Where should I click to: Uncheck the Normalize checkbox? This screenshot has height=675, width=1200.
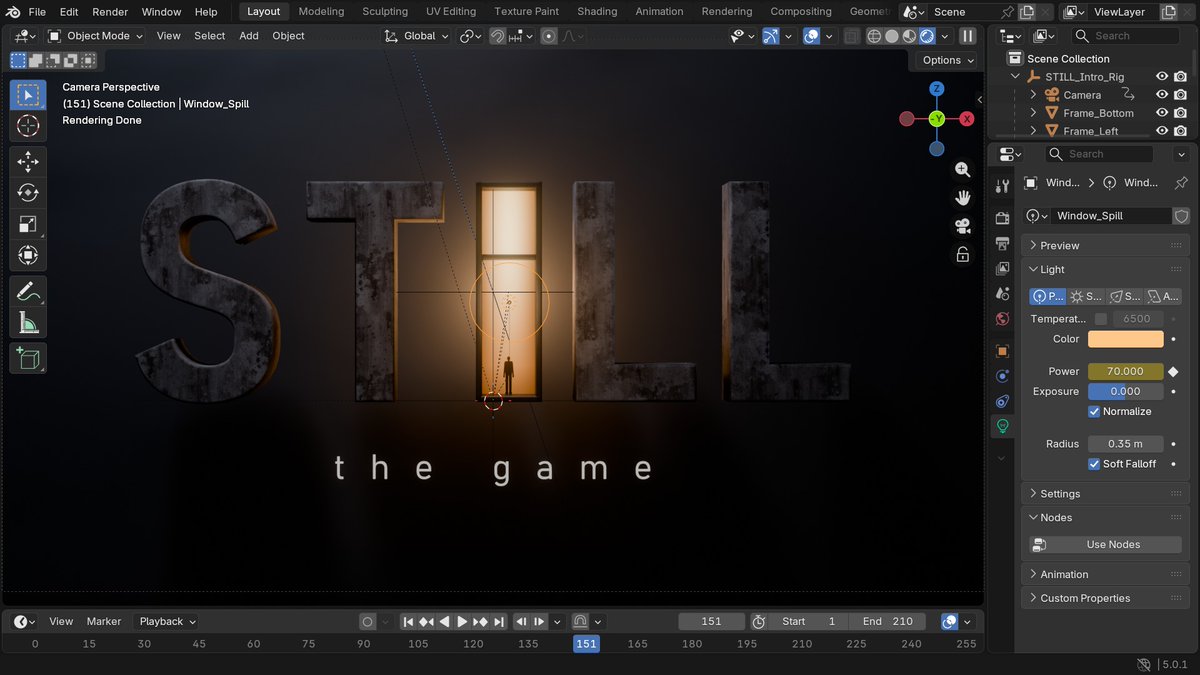pos(1094,412)
